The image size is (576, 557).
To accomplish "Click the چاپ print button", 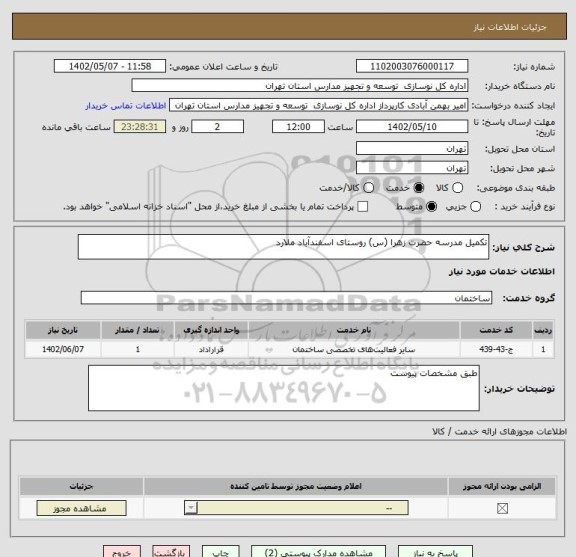I will coord(221,552).
